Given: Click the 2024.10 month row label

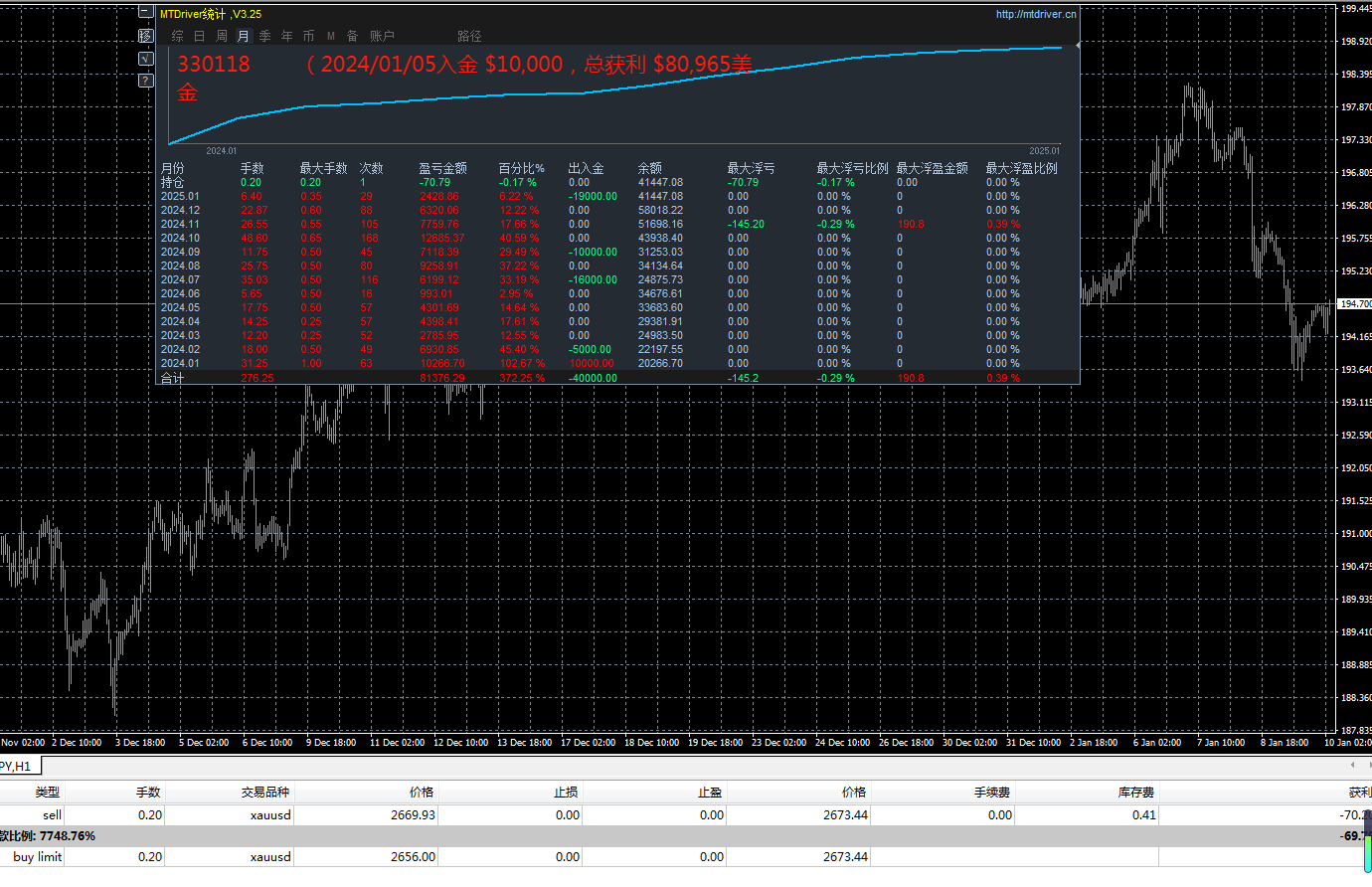Looking at the screenshot, I should 180,238.
